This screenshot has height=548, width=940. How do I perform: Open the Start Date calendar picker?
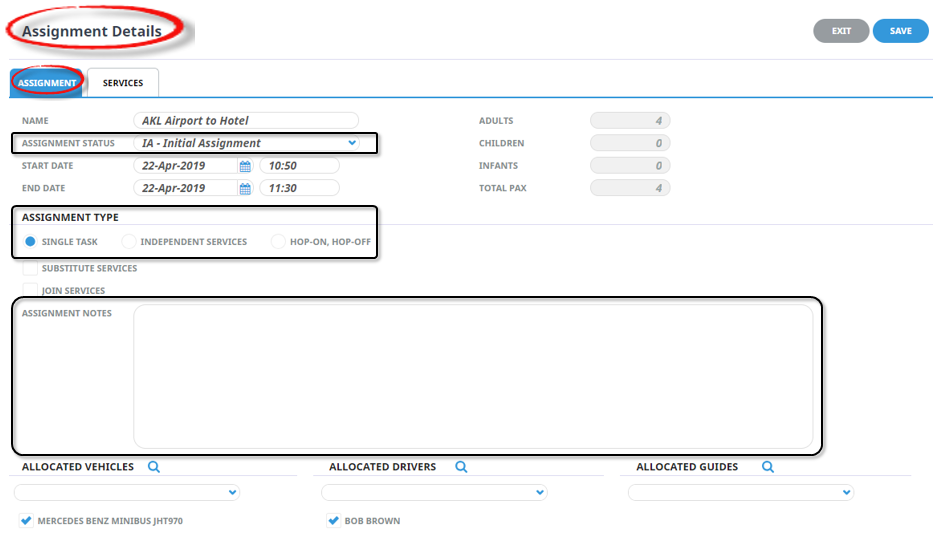(x=245, y=166)
